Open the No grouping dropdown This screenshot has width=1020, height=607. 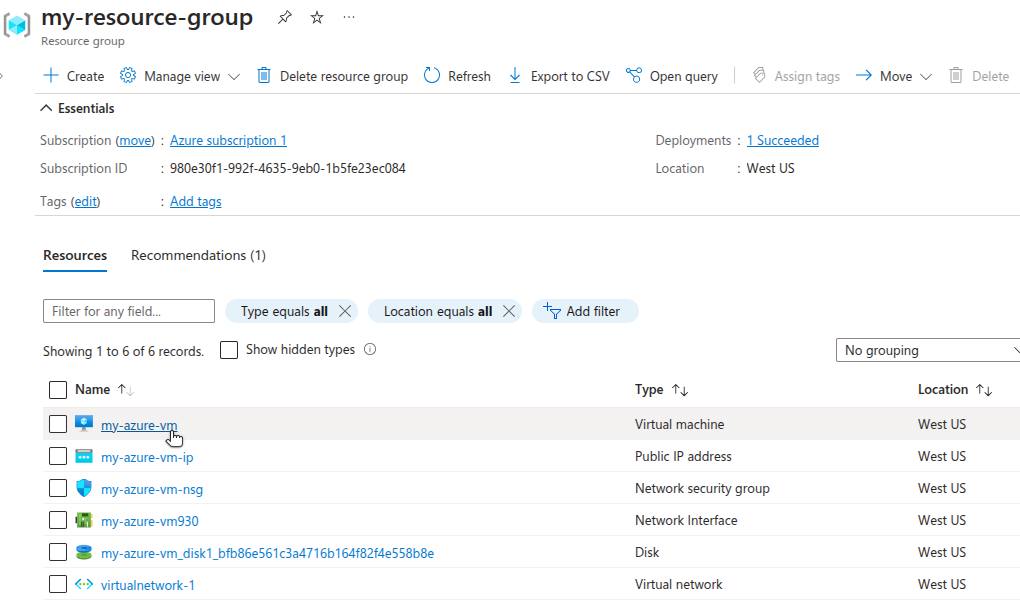[928, 350]
